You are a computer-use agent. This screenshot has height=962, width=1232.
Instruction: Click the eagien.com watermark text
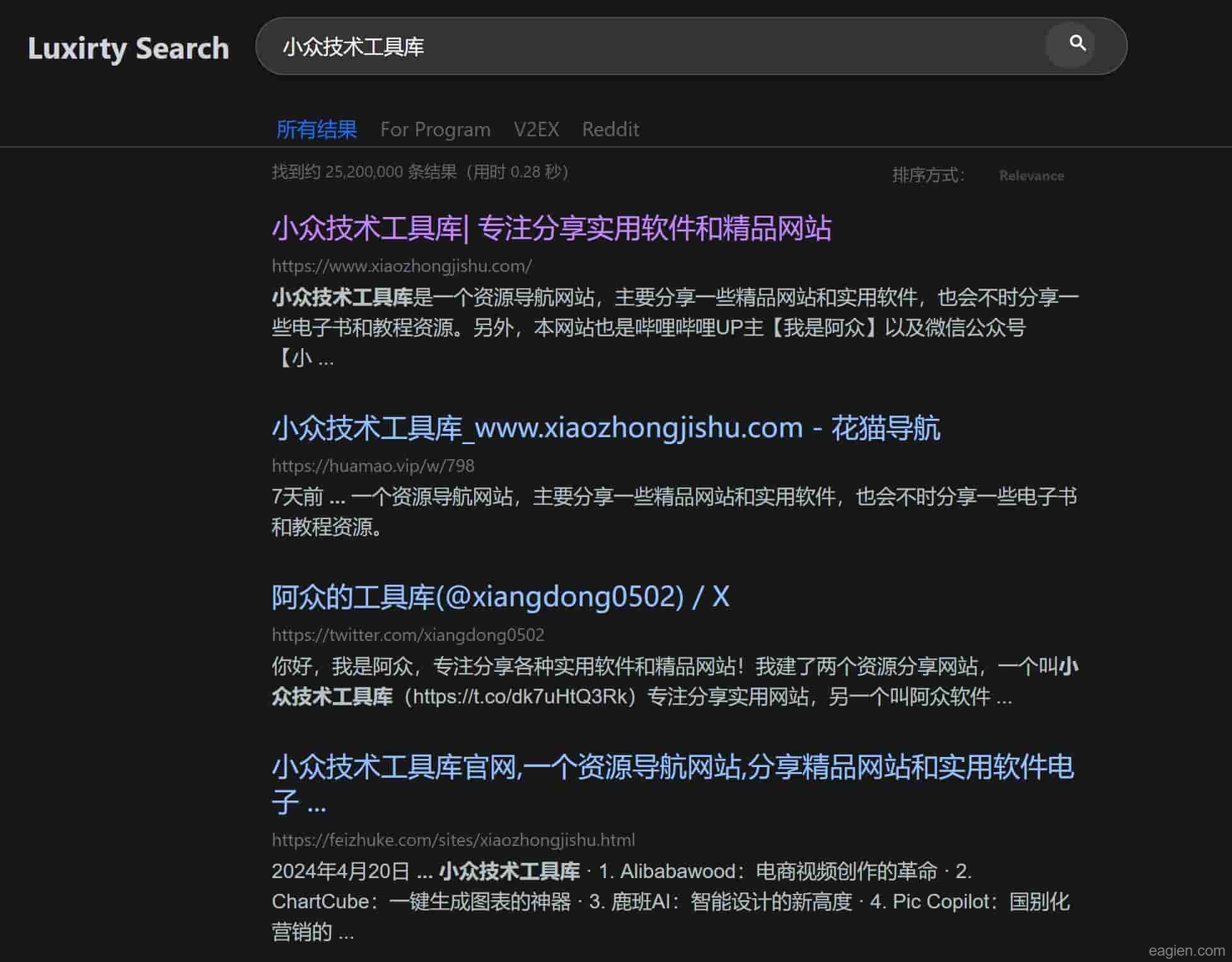coord(1186,951)
